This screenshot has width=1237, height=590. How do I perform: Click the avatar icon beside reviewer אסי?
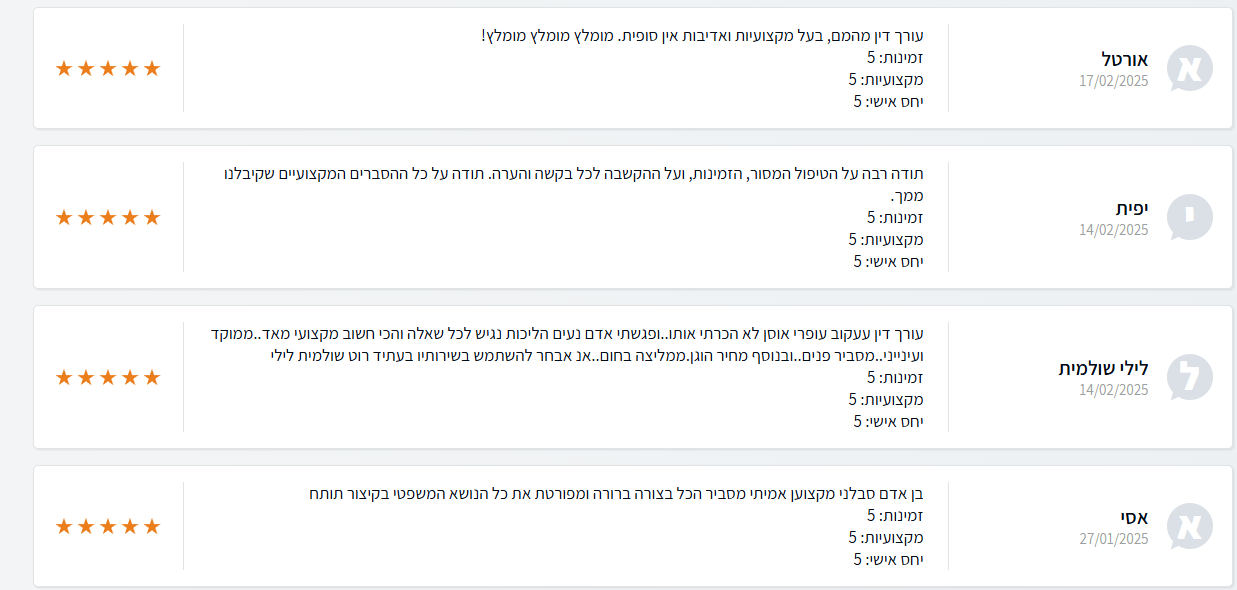click(x=1189, y=526)
